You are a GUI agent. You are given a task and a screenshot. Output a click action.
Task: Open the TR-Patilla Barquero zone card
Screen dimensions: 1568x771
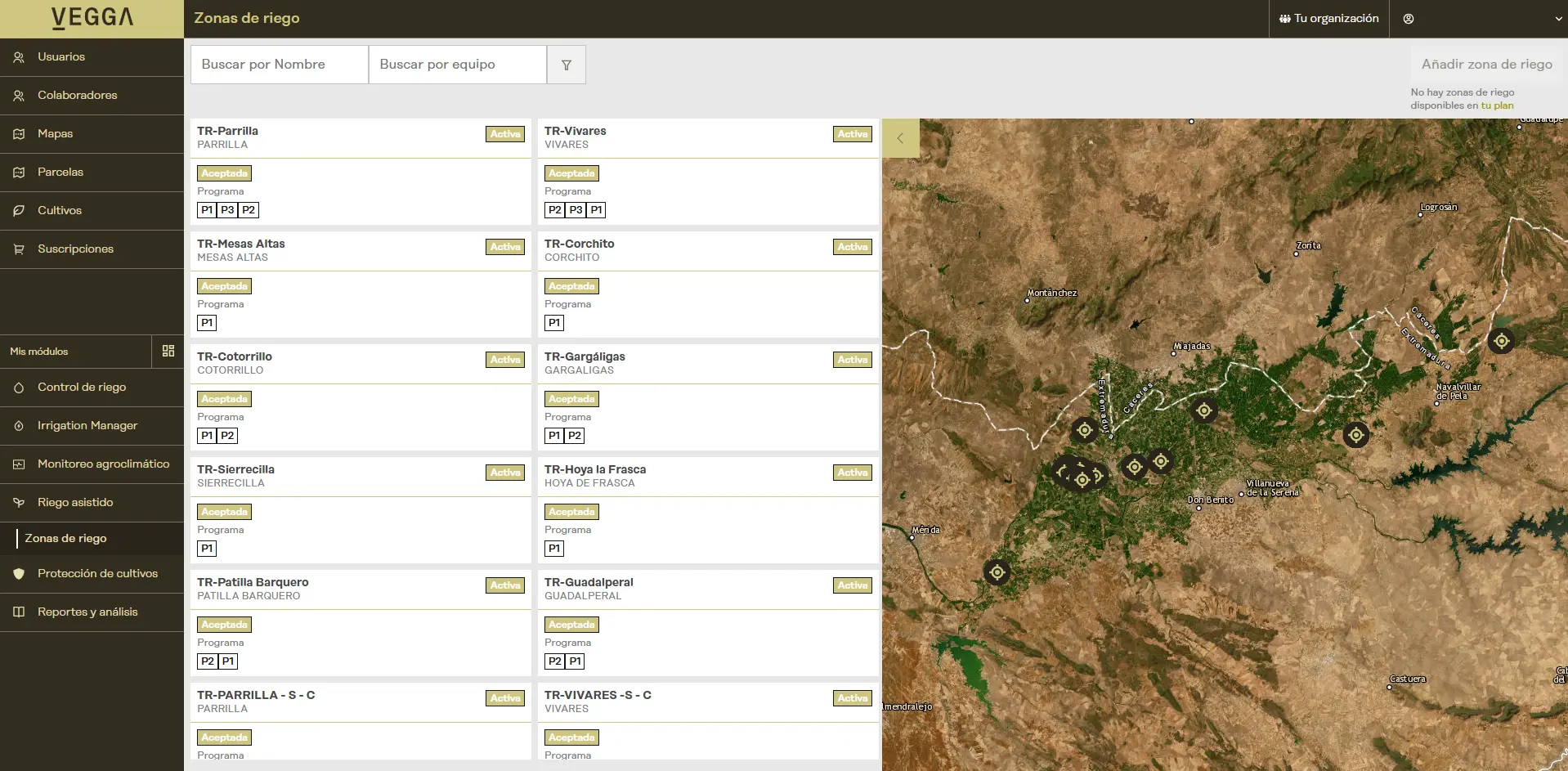361,623
